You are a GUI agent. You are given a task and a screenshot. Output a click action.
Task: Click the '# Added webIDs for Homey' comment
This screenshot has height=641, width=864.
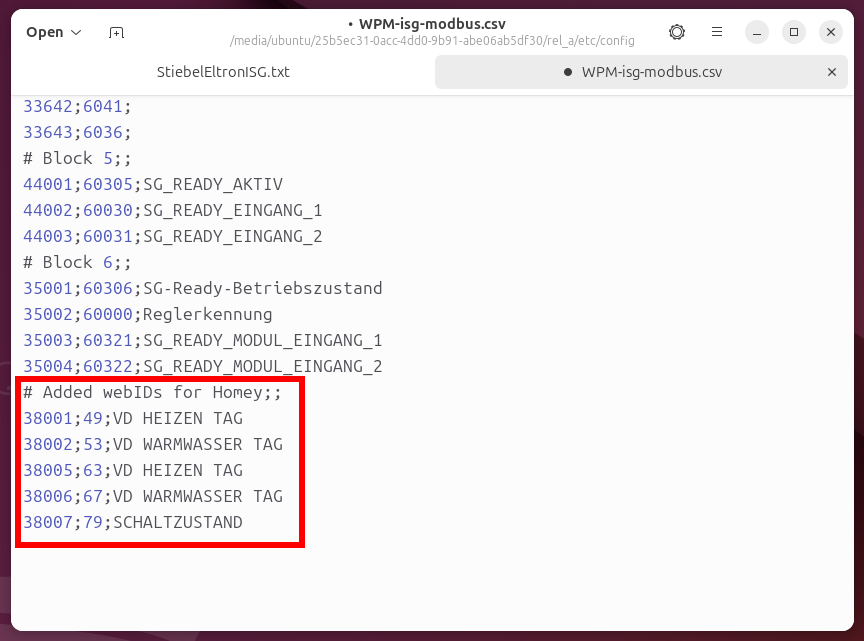(152, 392)
